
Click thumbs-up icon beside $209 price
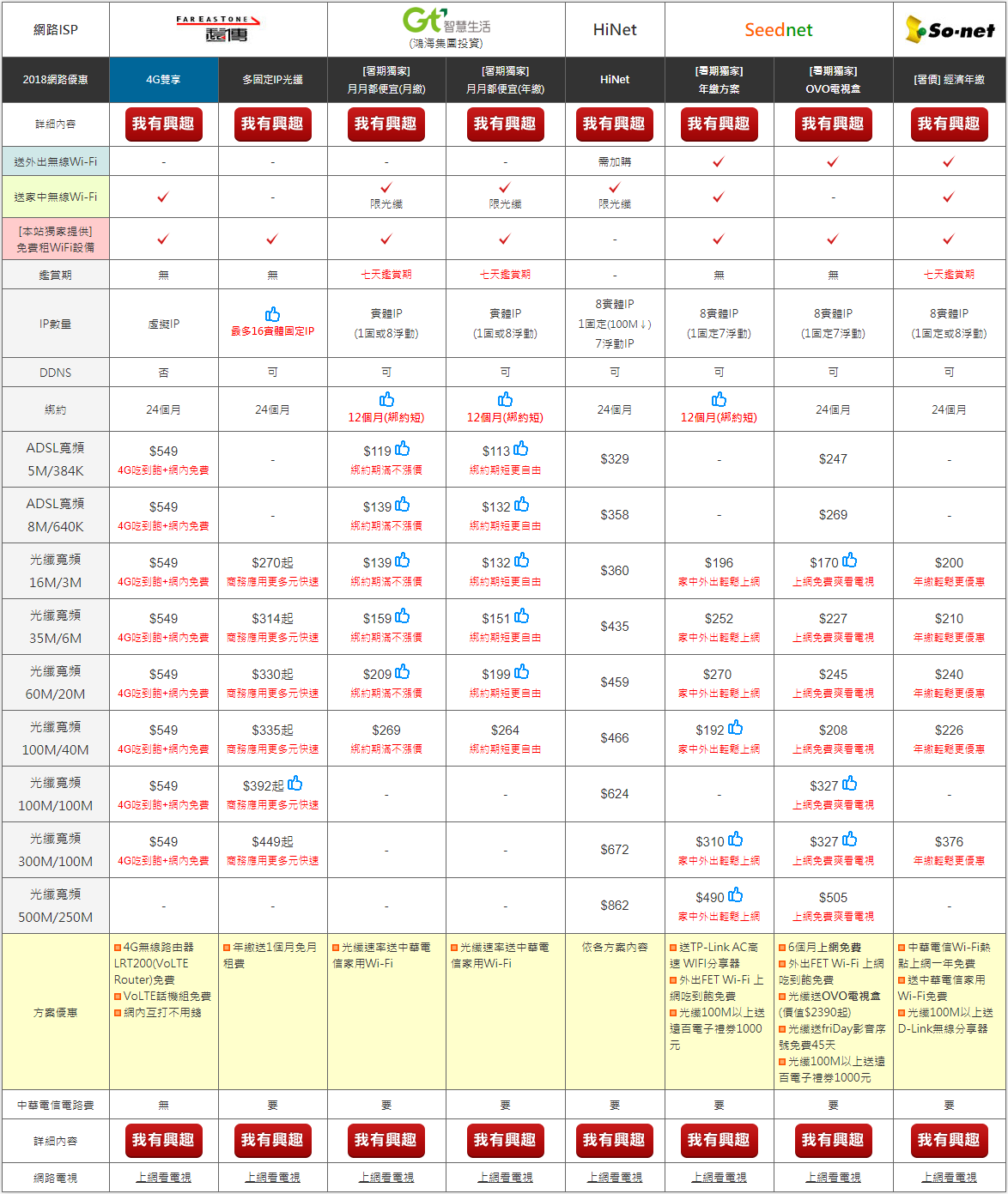pyautogui.click(x=403, y=672)
